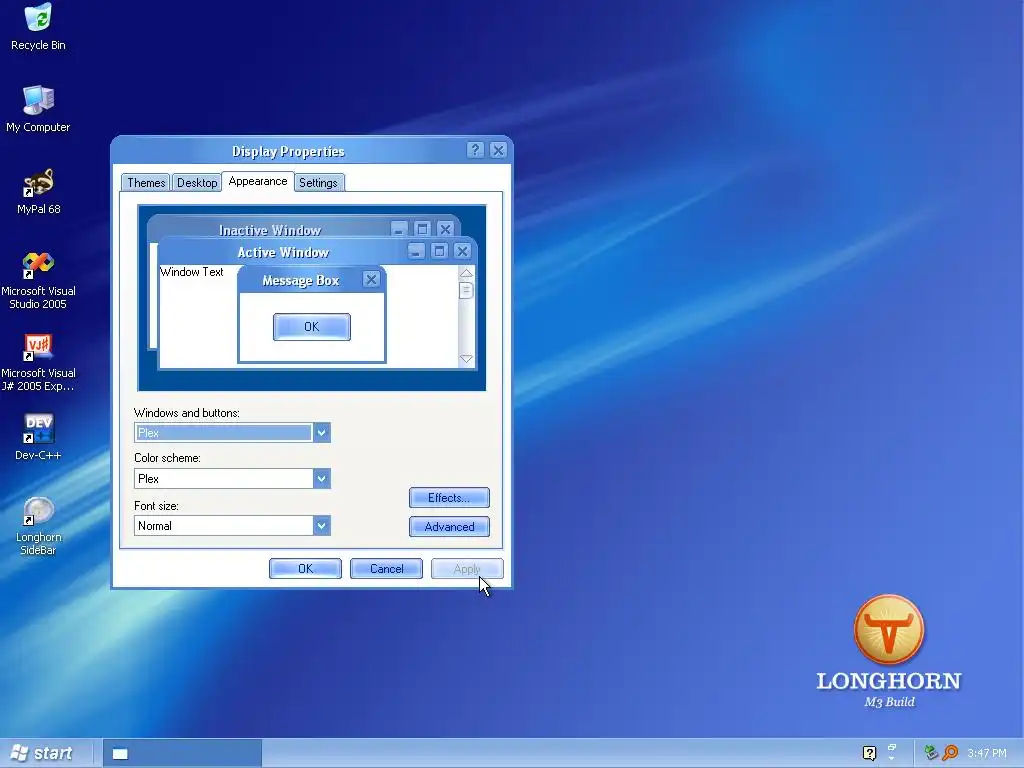Select the Dev-C++ desktop shortcut

click(38, 436)
